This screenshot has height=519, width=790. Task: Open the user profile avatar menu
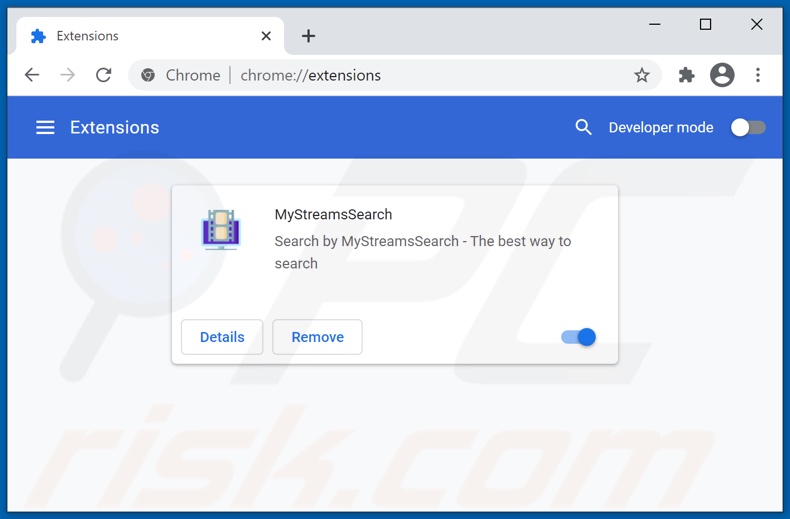click(x=722, y=75)
